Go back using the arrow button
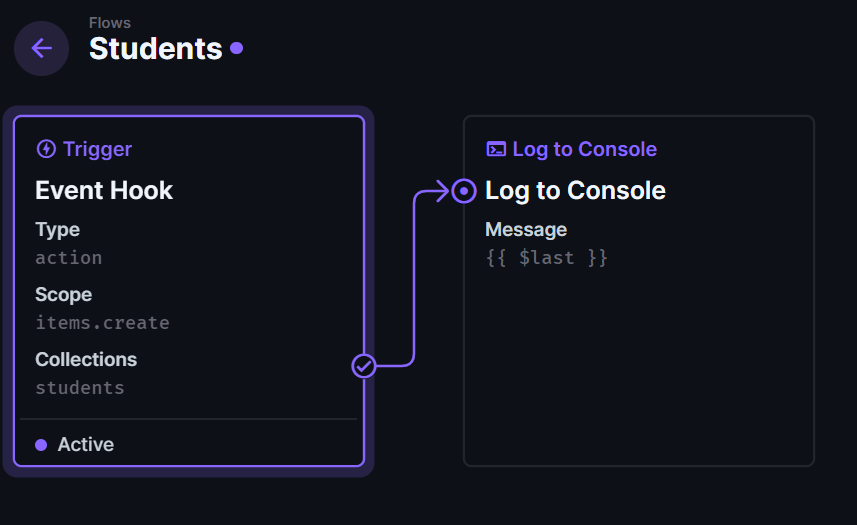 [x=42, y=49]
